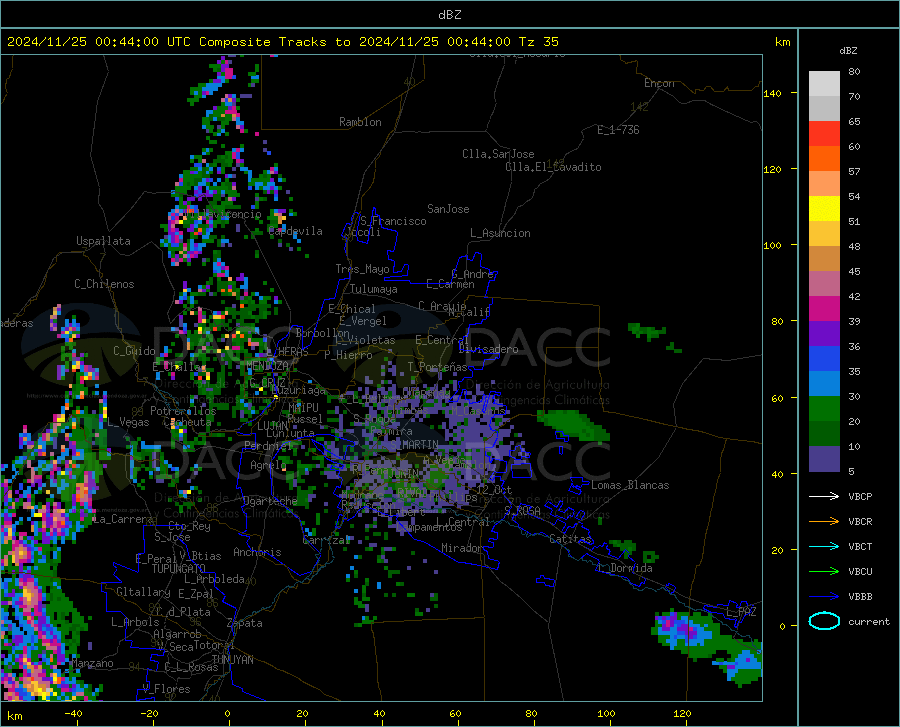This screenshot has width=900, height=727.
Task: Click the S_Francisco label
Action: (393, 221)
